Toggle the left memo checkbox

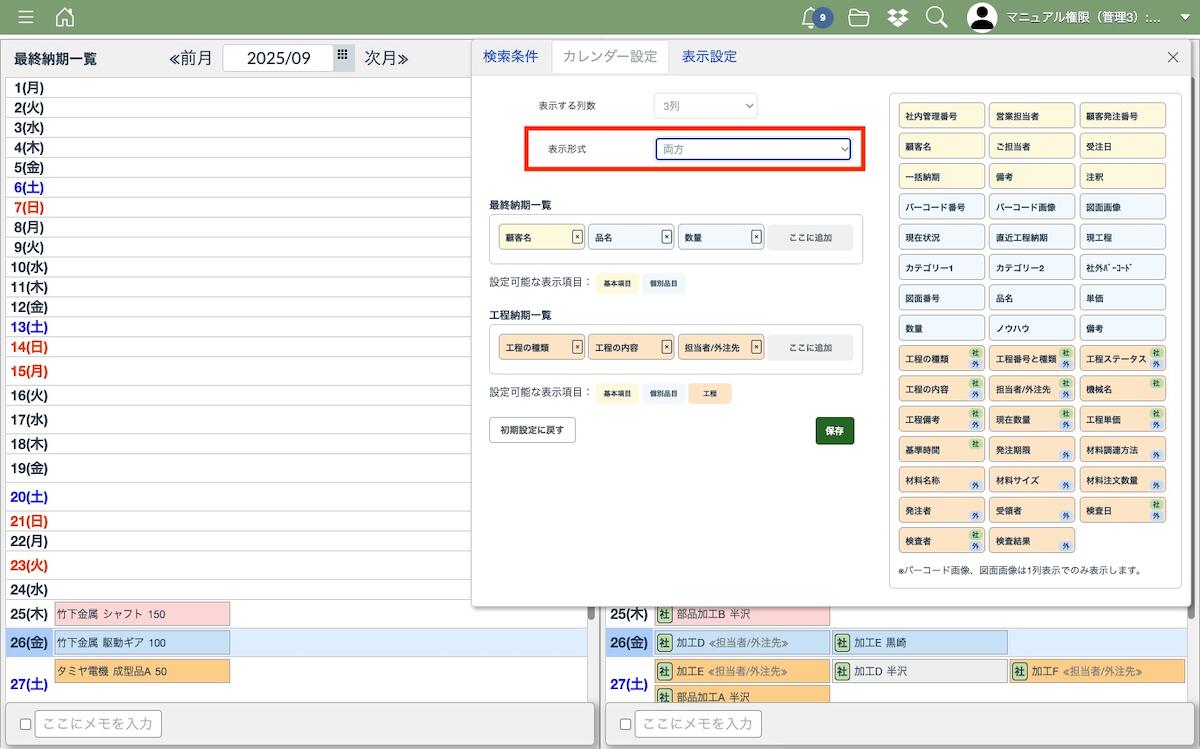[25, 724]
